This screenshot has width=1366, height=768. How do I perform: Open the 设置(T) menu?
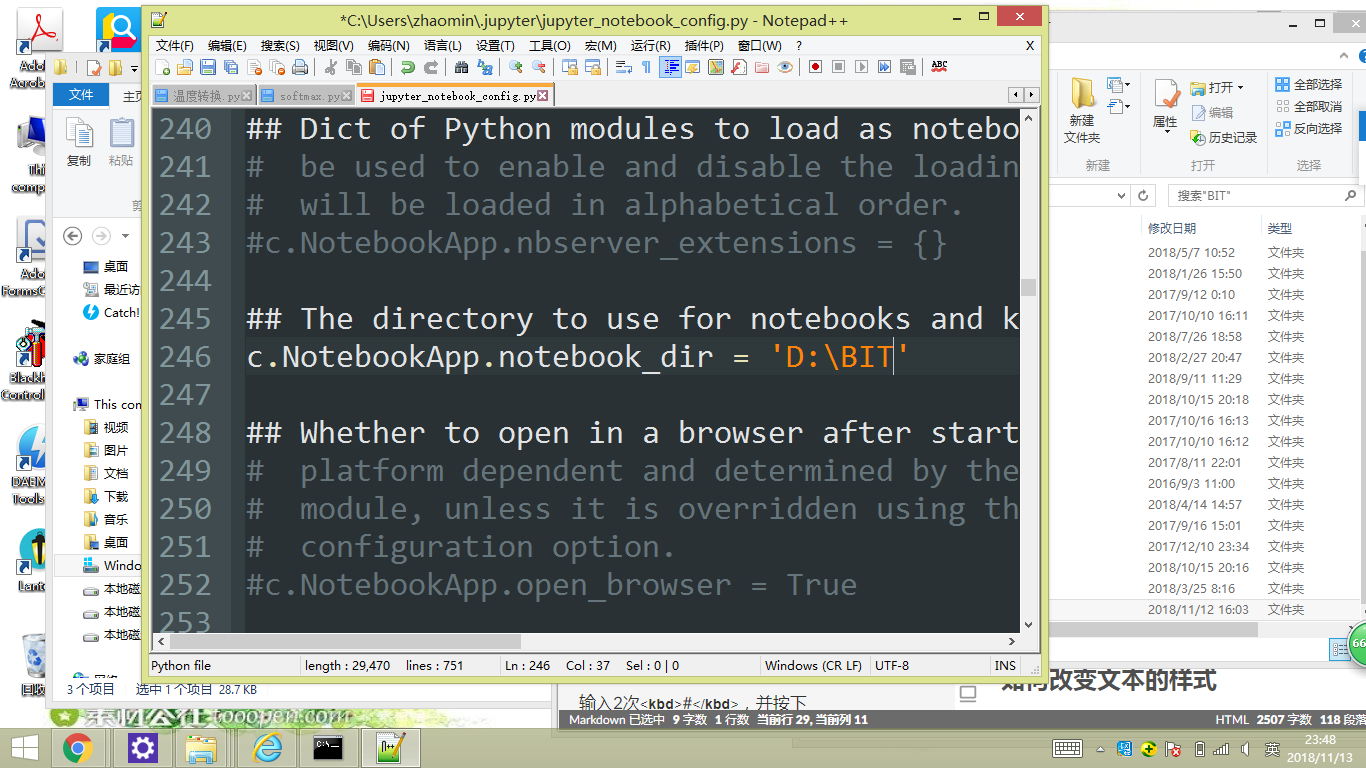pos(495,45)
